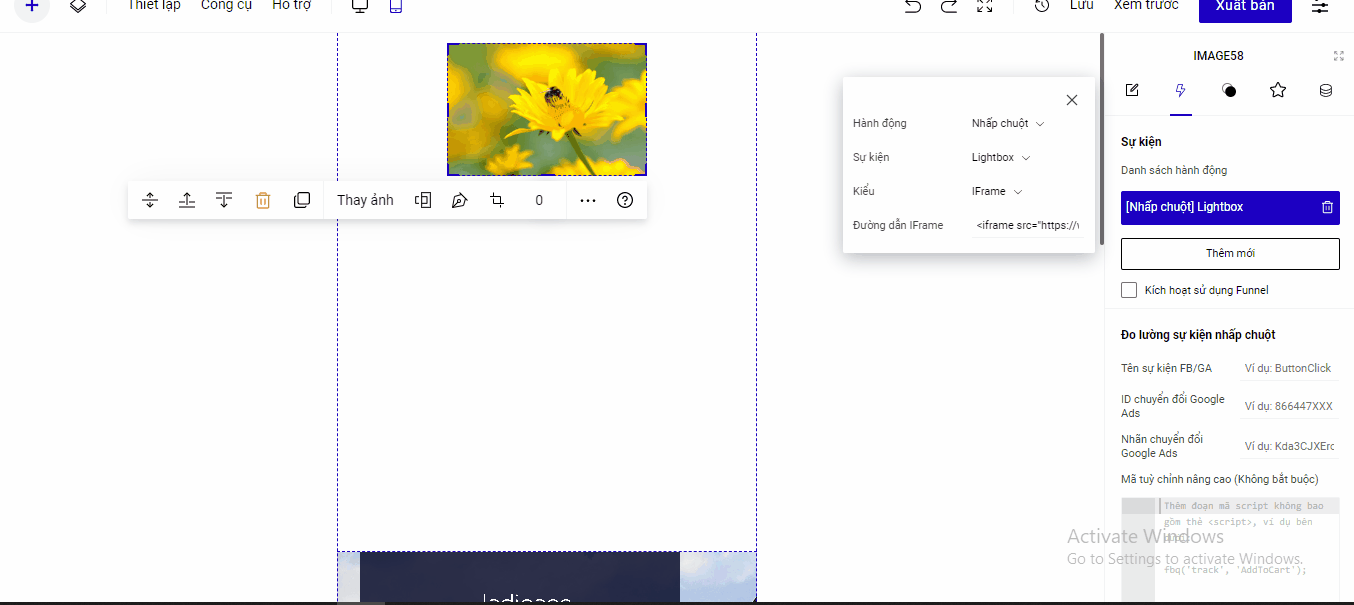Click the Thay ảnh button

pos(365,200)
